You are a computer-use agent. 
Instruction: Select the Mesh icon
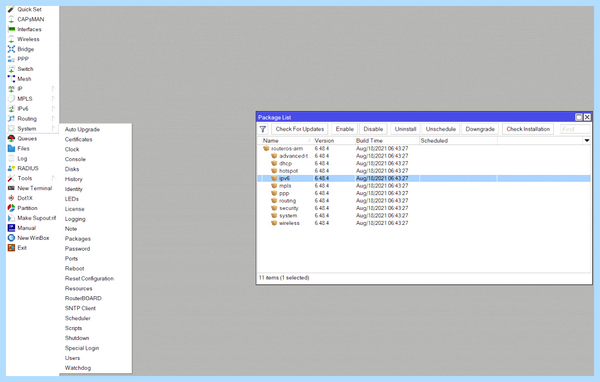coord(11,79)
